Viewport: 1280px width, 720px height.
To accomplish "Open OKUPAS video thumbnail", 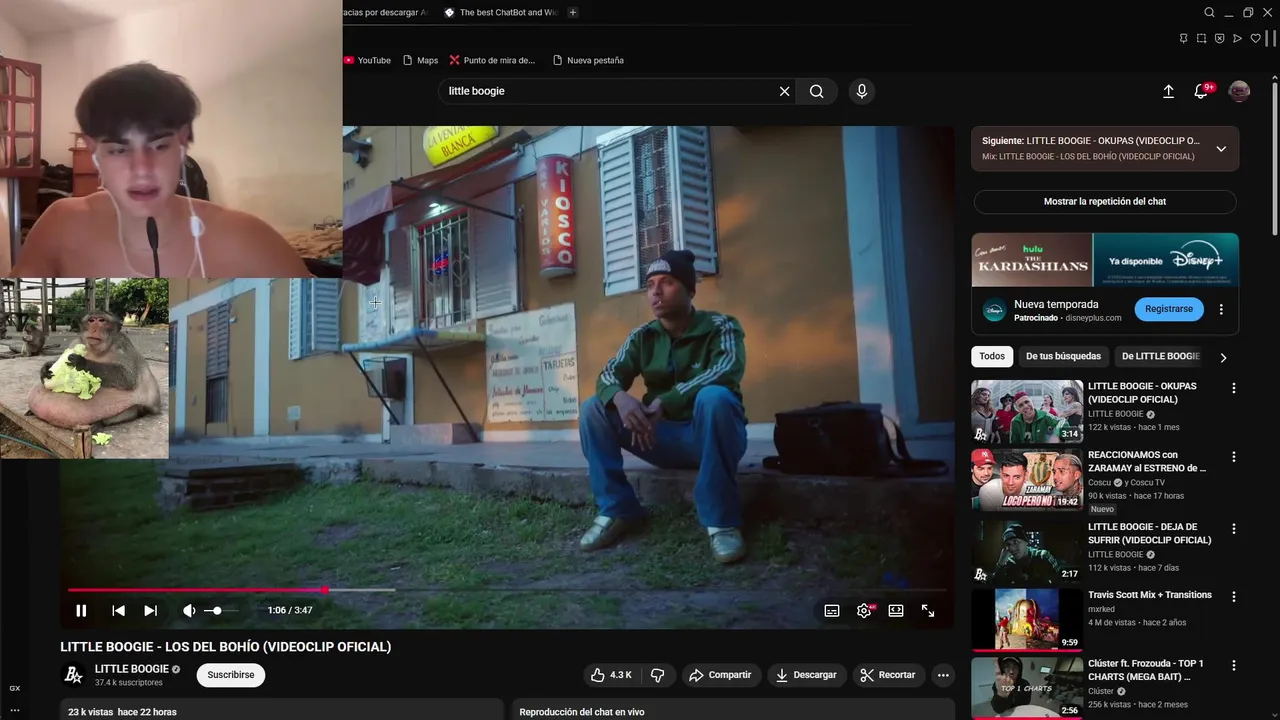I will coord(1027,411).
